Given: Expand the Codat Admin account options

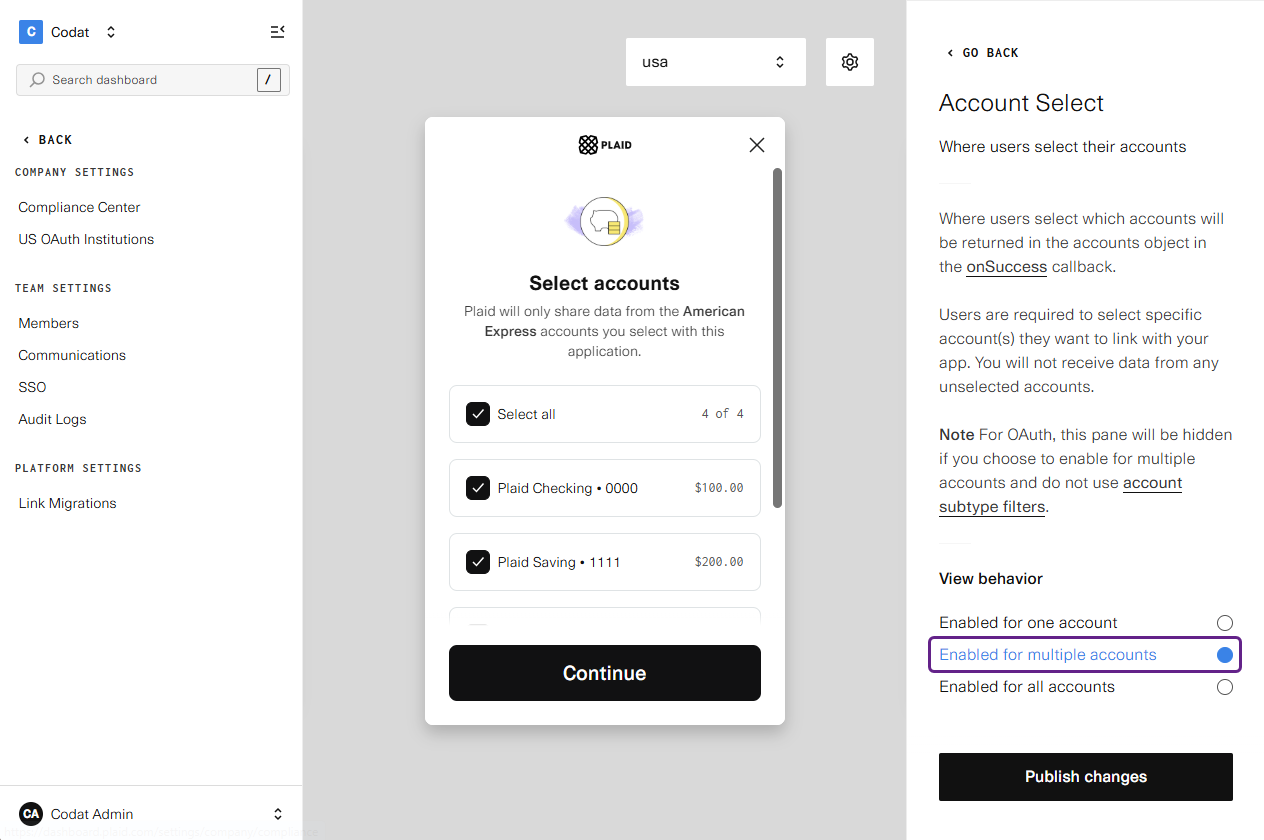Looking at the screenshot, I should tap(278, 813).
